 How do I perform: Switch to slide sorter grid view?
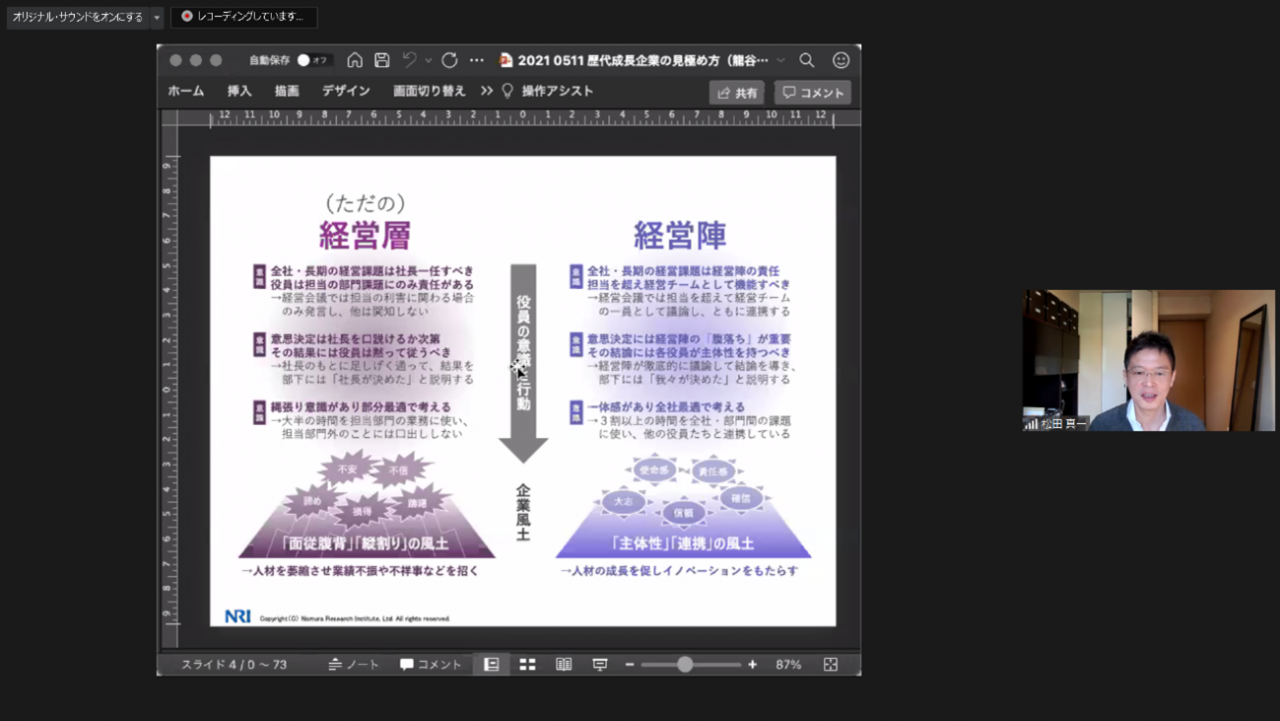(527, 665)
